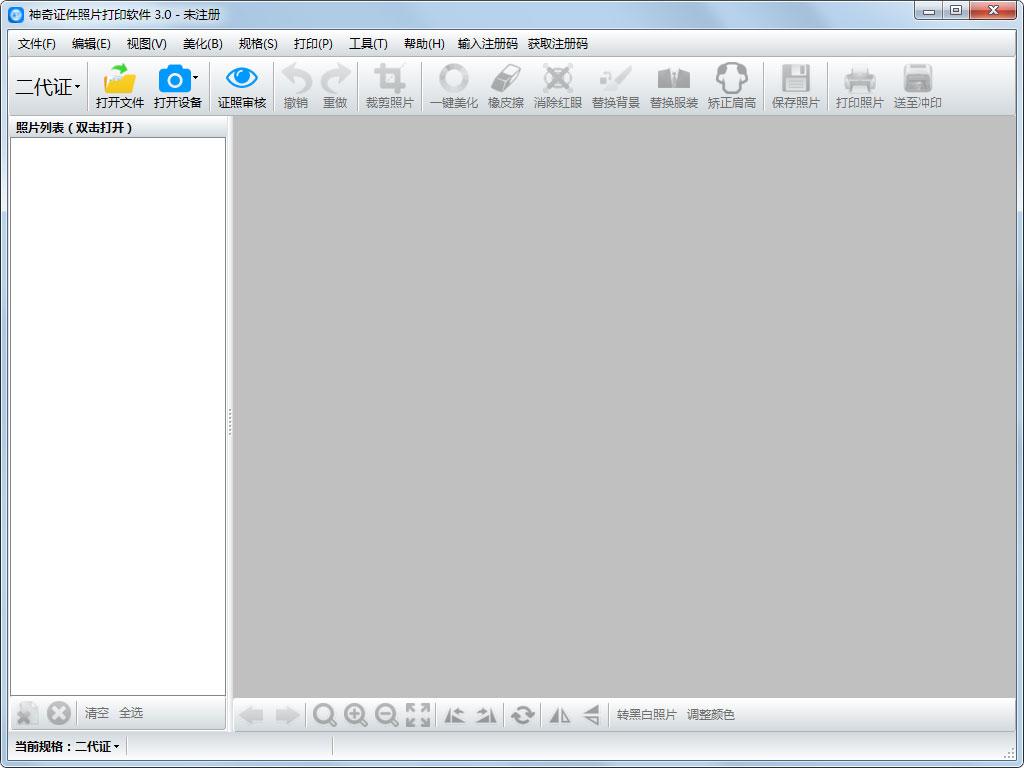Click the 打印照片 printer icon
The height and width of the screenshot is (768, 1024).
click(x=859, y=80)
